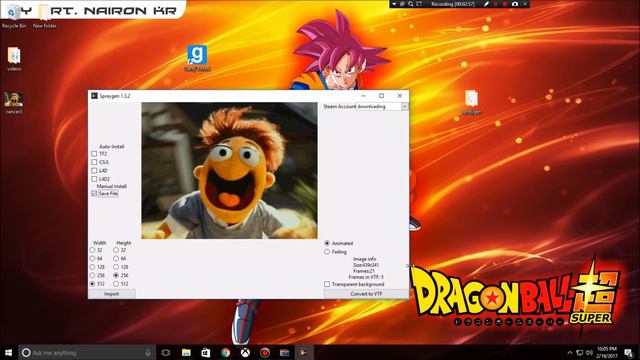Open the Xbox app on the taskbar

tap(245, 352)
